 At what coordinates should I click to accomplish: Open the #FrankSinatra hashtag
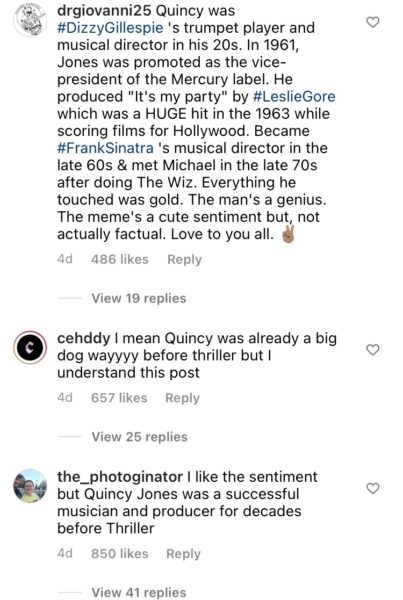pyautogui.click(x=105, y=148)
